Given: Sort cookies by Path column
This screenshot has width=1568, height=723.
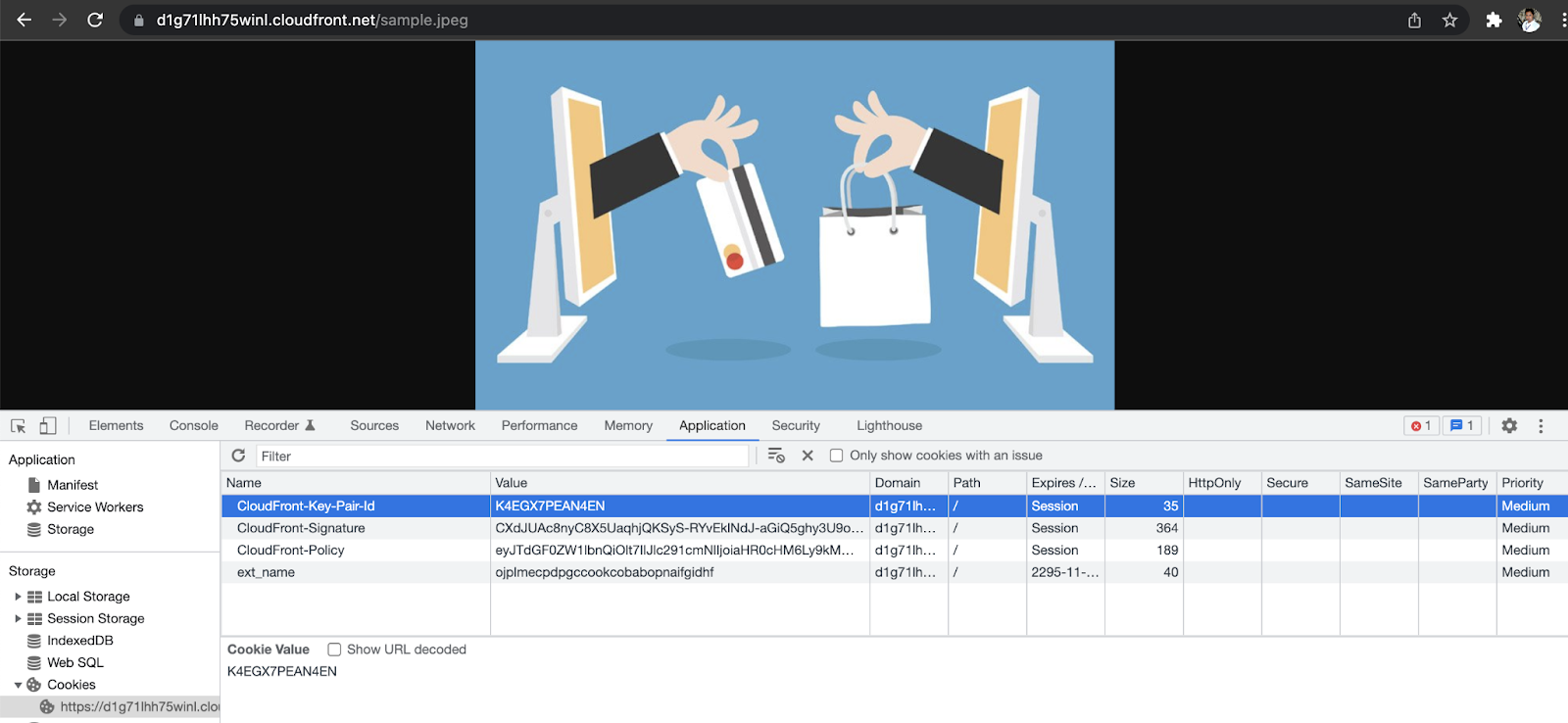Looking at the screenshot, I should point(987,483).
